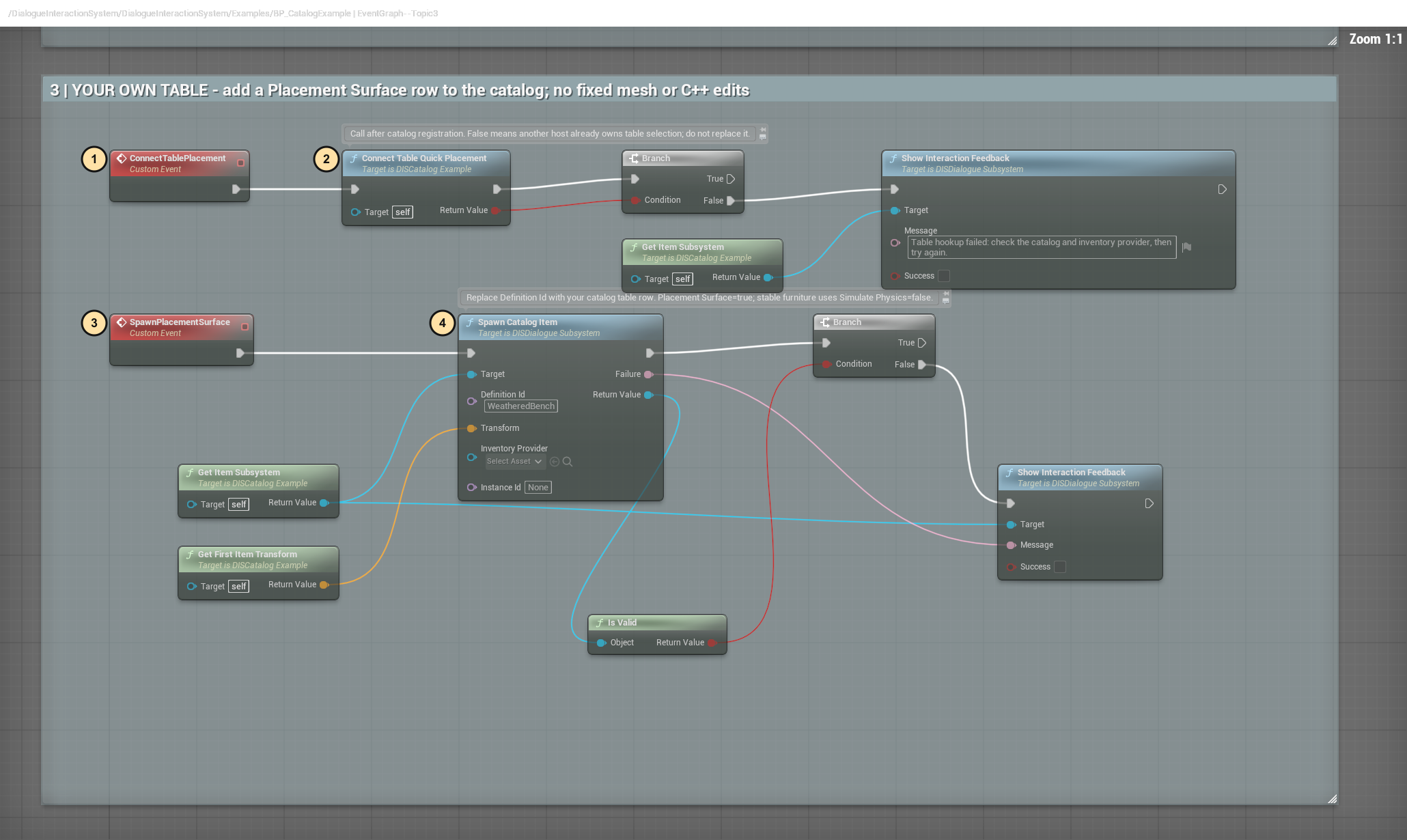Click the exec output arrow of ConnectTablePlacement event
This screenshot has height=840, width=1407.
[236, 189]
